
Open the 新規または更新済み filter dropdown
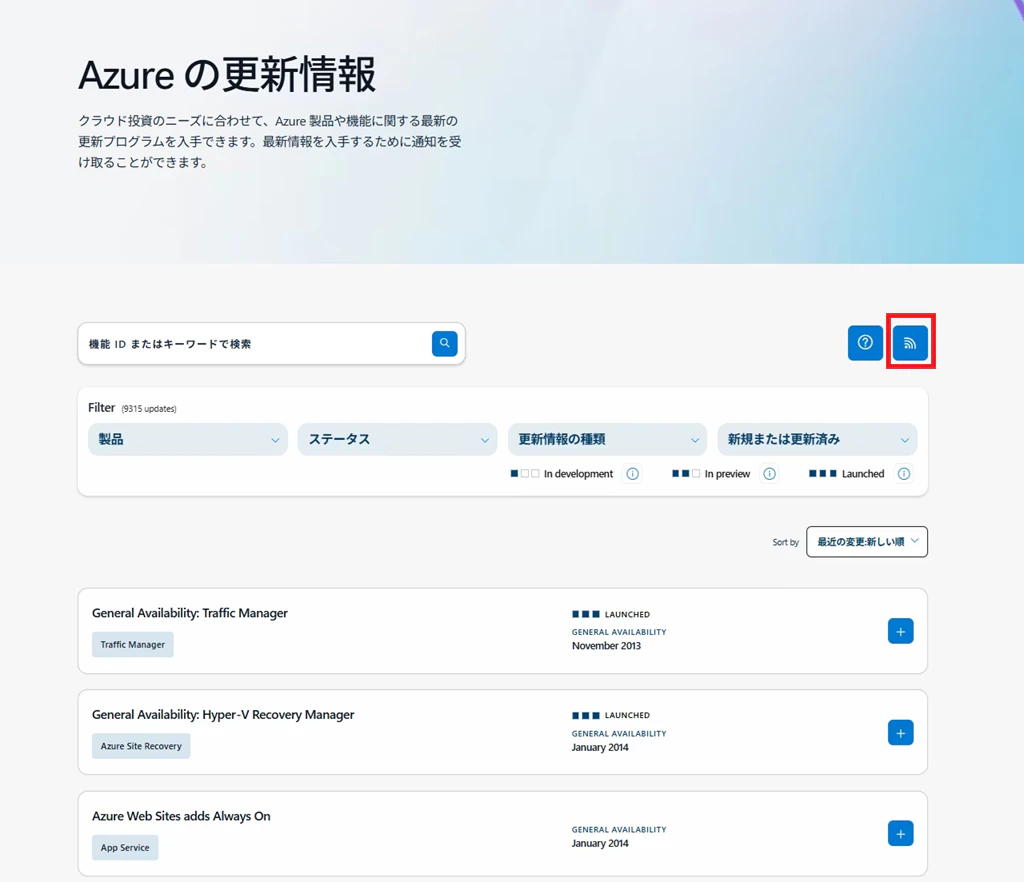[818, 439]
